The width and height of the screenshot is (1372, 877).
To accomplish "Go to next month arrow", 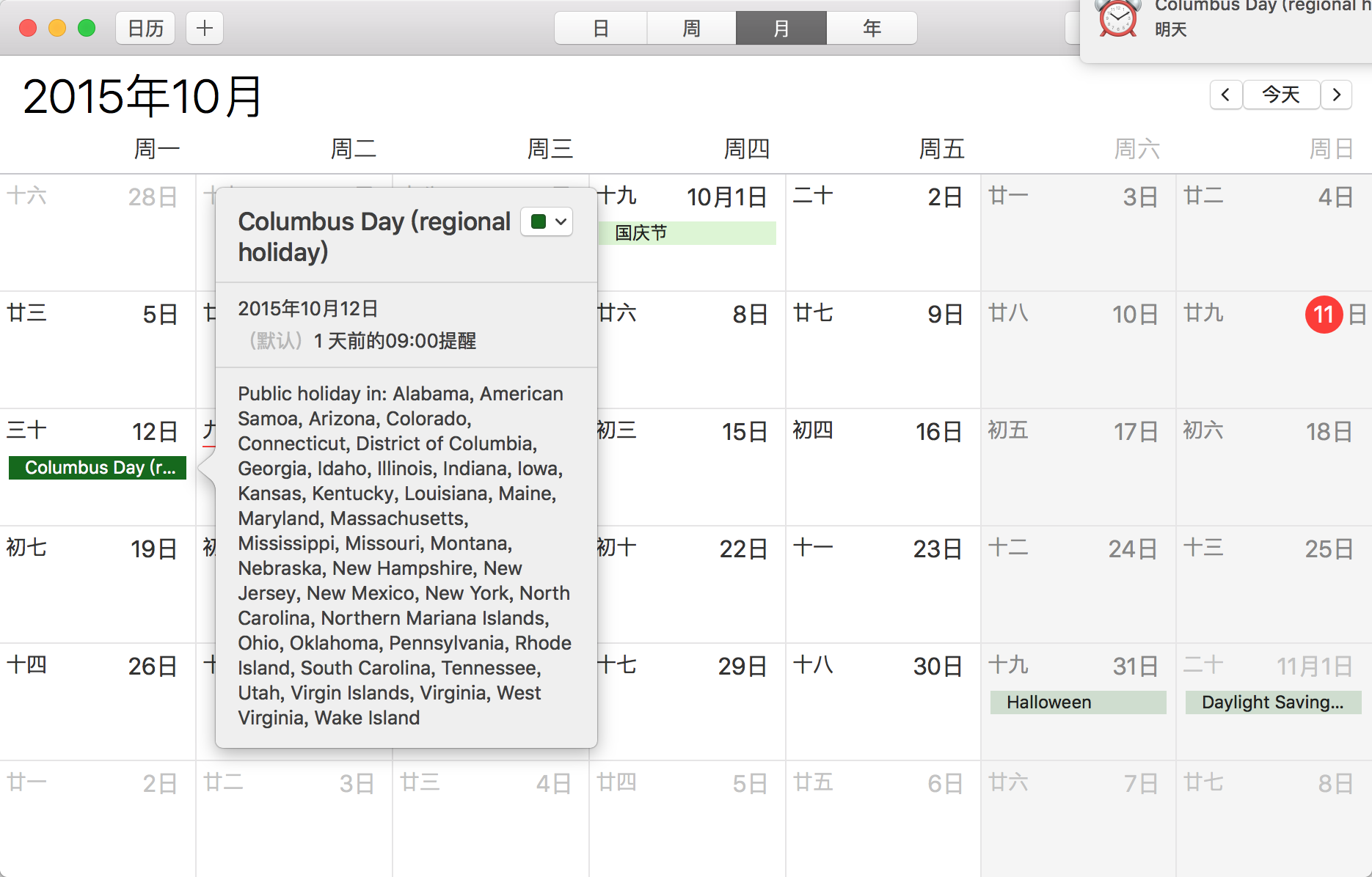I will coord(1337,95).
